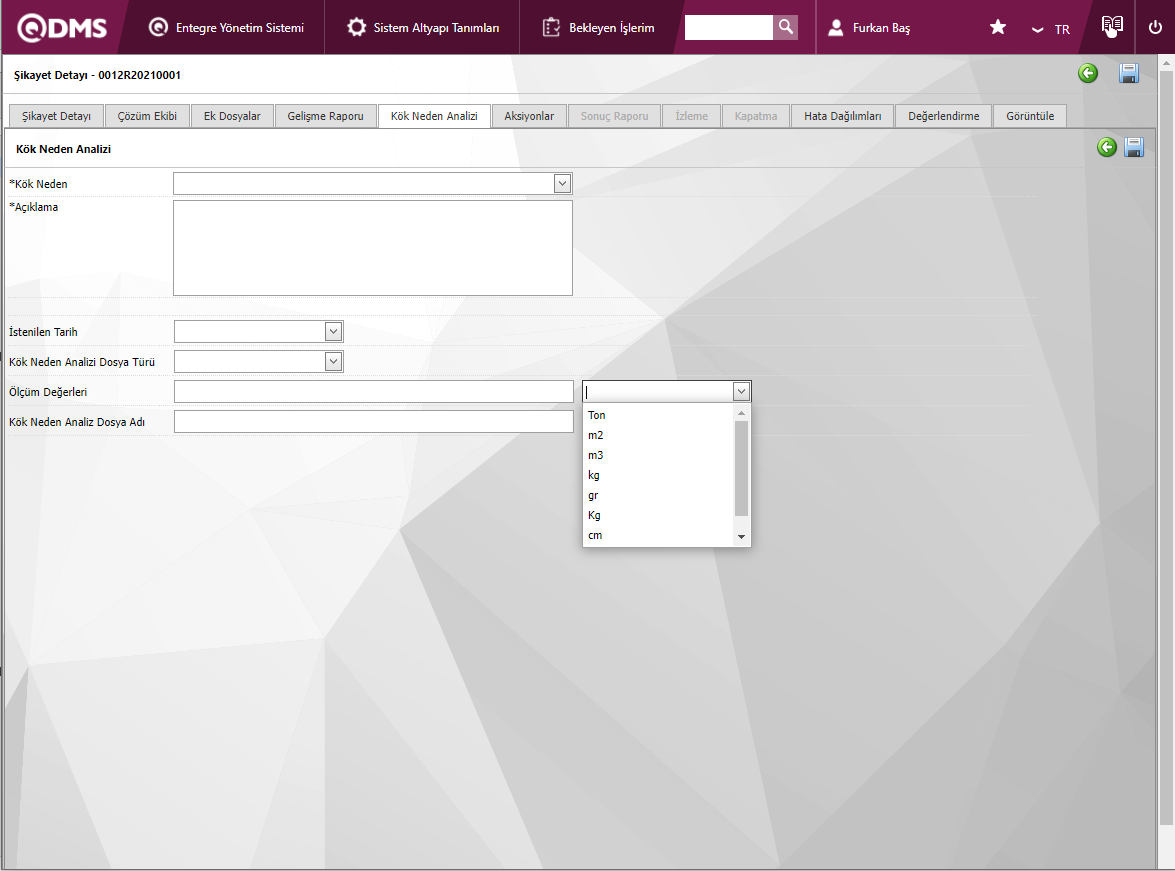1175x871 pixels.
Task: Save using diskette in Kök Neden Analizi panel
Action: [x=1134, y=147]
